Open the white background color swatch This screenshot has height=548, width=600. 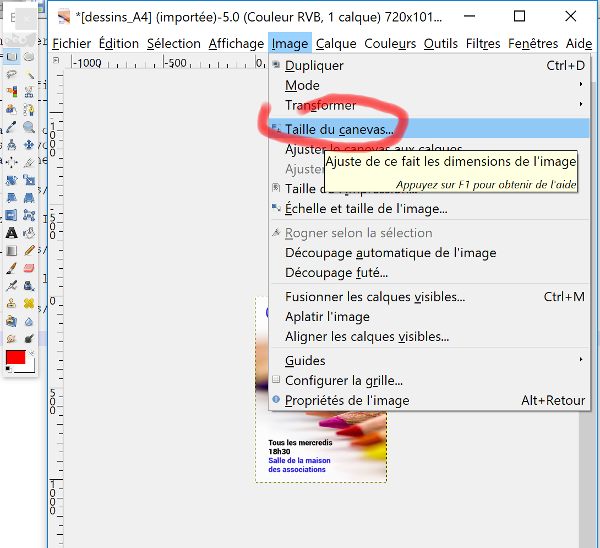pyautogui.click(x=30, y=367)
